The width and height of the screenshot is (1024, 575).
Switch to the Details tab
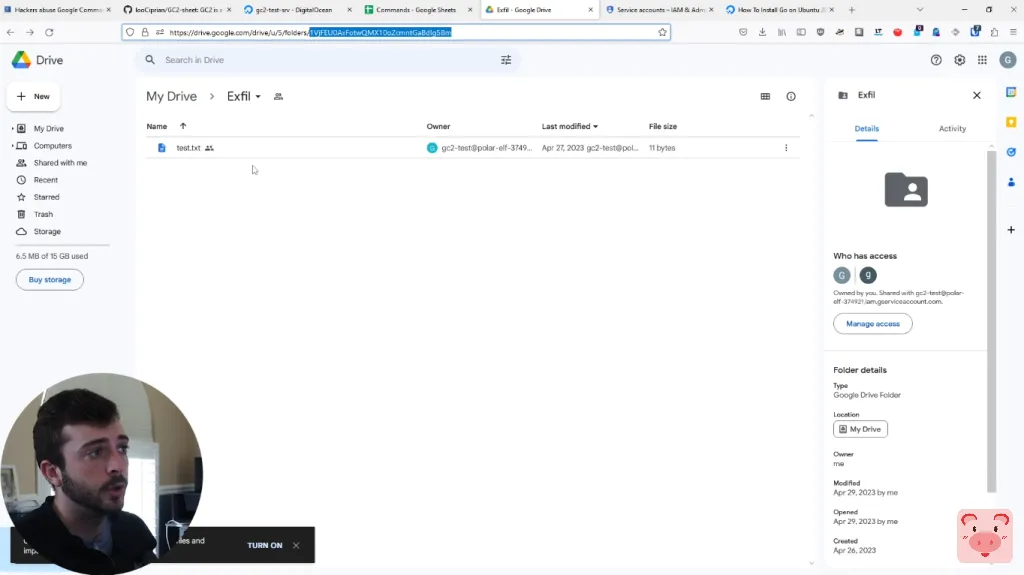point(867,129)
